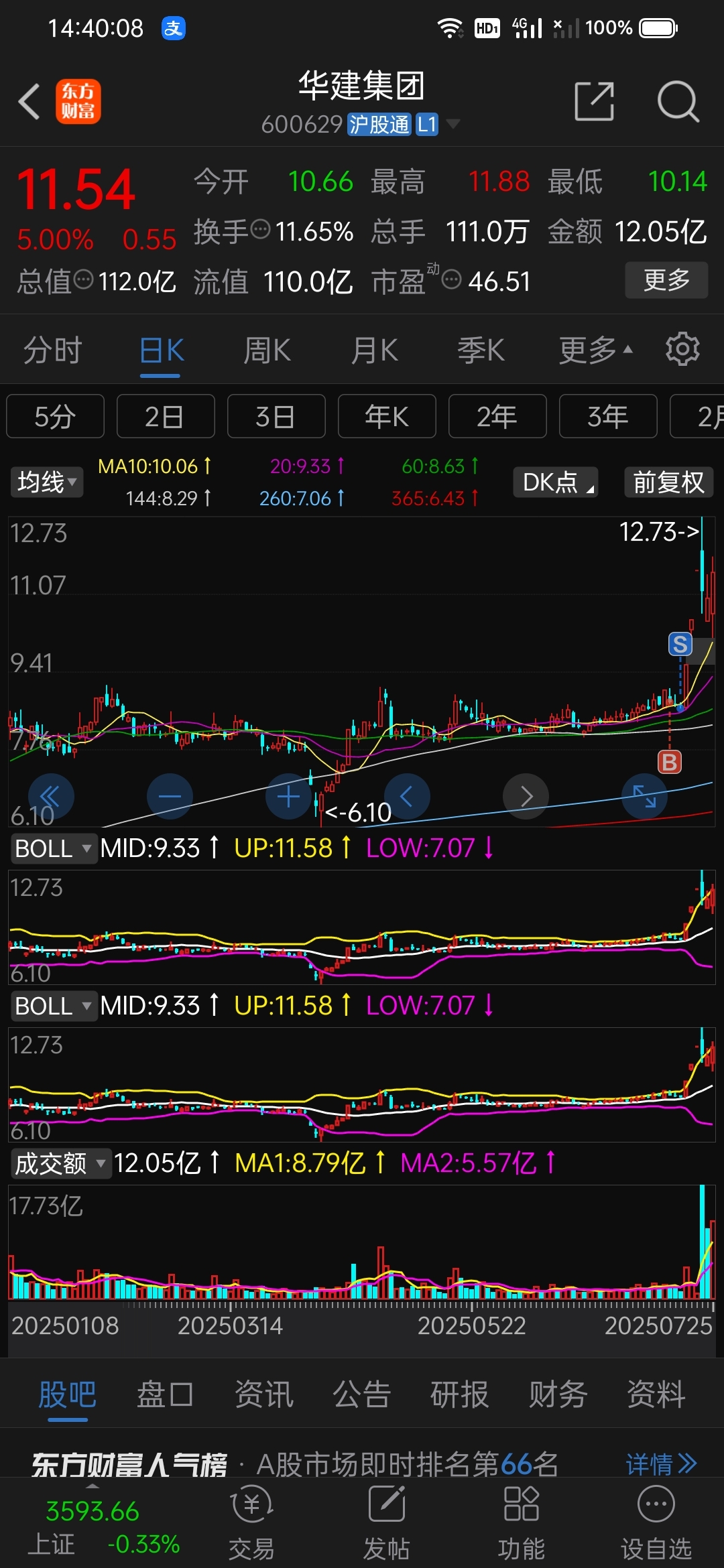Select the 3日 period button
This screenshot has width=724, height=1568.
tap(276, 416)
